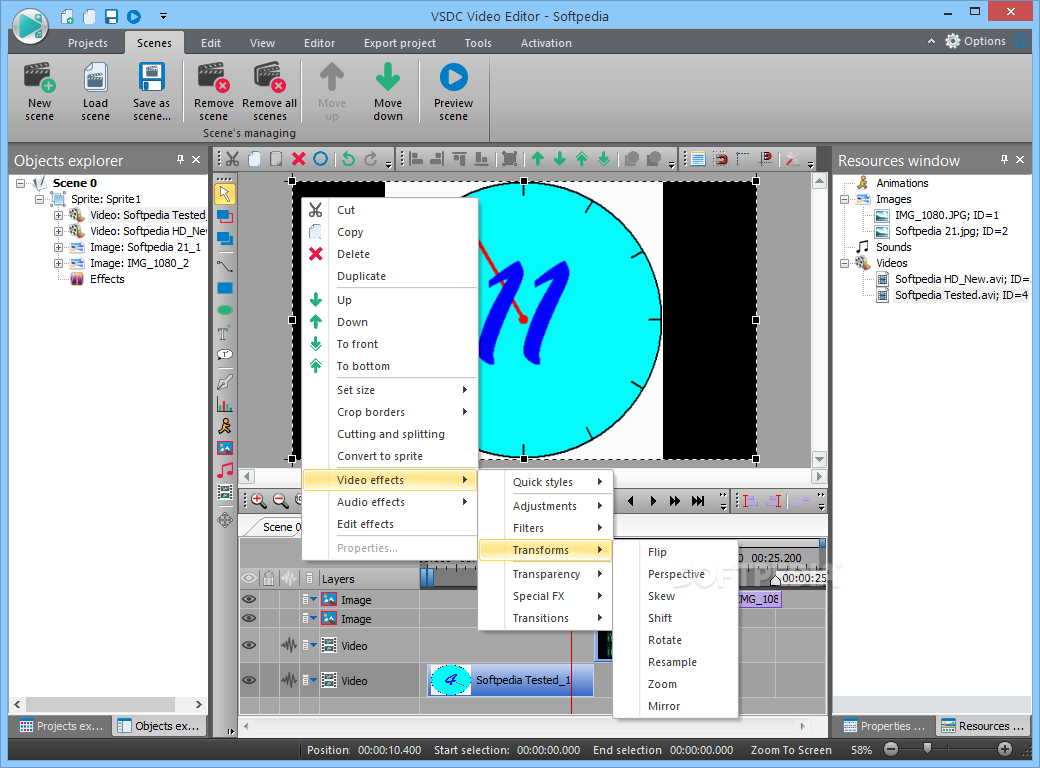Click the timeline zoom out magnifier

[281, 501]
